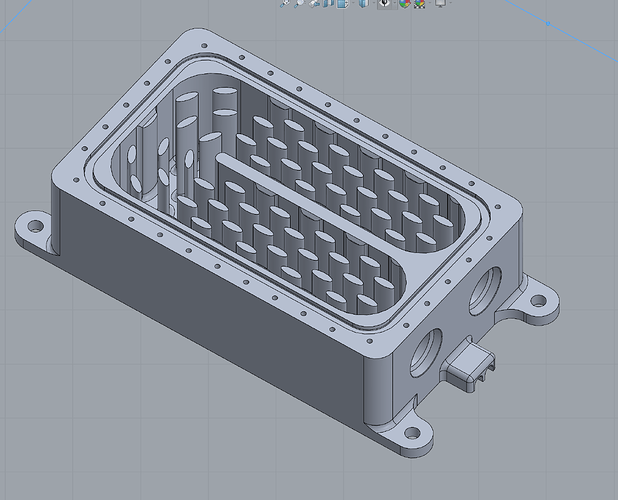This screenshot has height=500, width=618.
Task: Click the Previous View icon
Action: click(314, 3)
